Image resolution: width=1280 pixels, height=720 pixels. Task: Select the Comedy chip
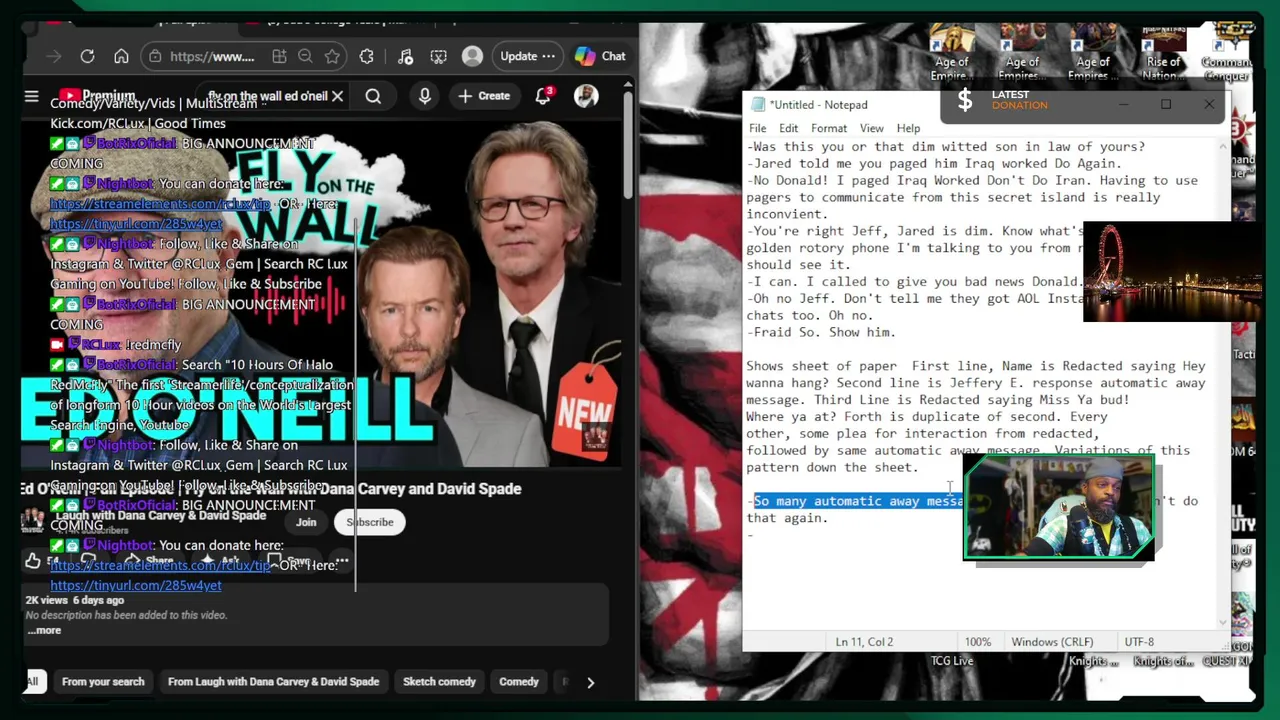coord(519,682)
